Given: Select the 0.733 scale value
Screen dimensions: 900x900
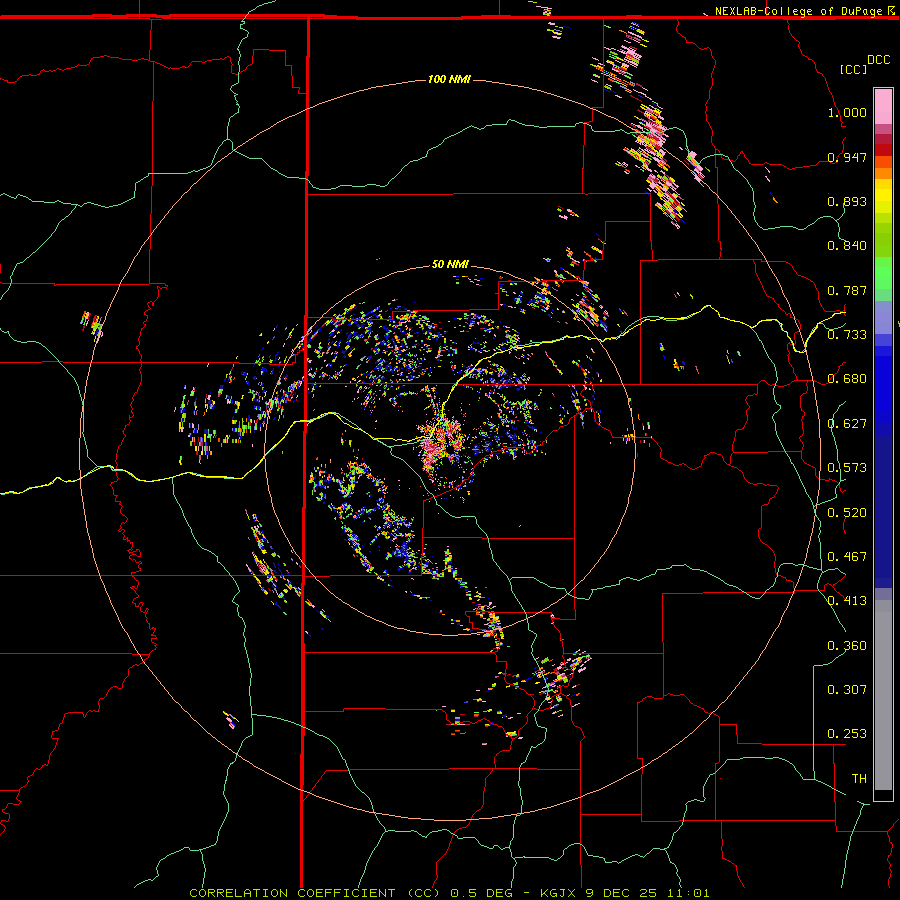Looking at the screenshot, I should [847, 335].
